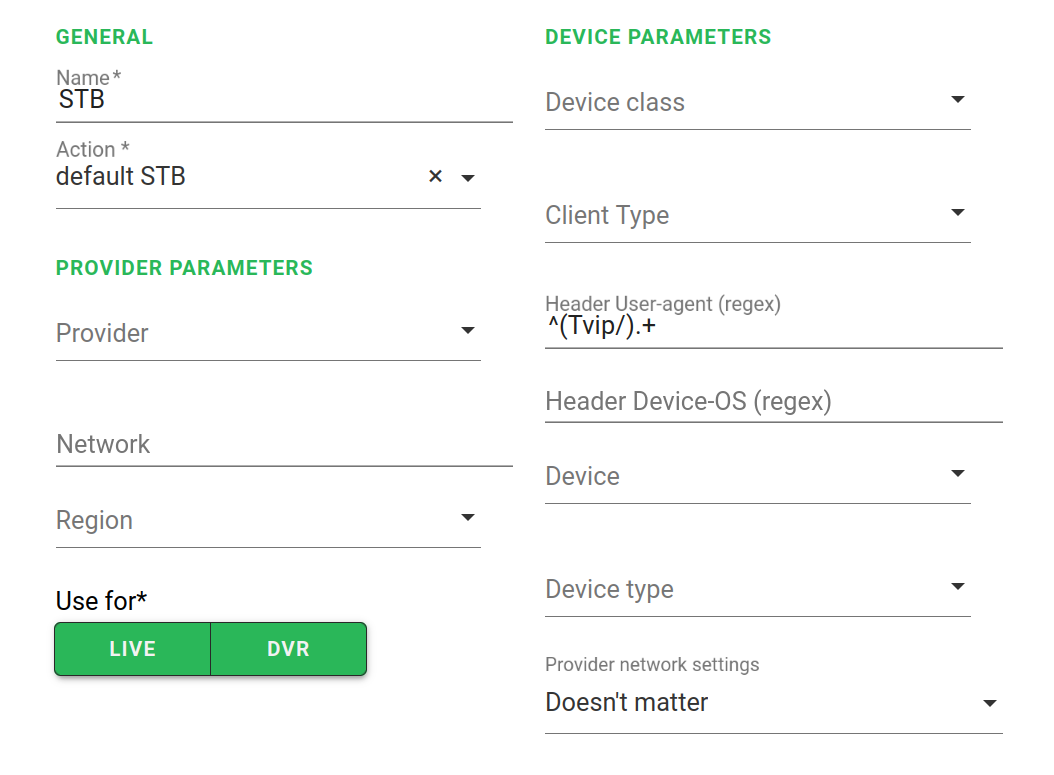
Task: Expand the Region dropdown
Action: point(467,518)
